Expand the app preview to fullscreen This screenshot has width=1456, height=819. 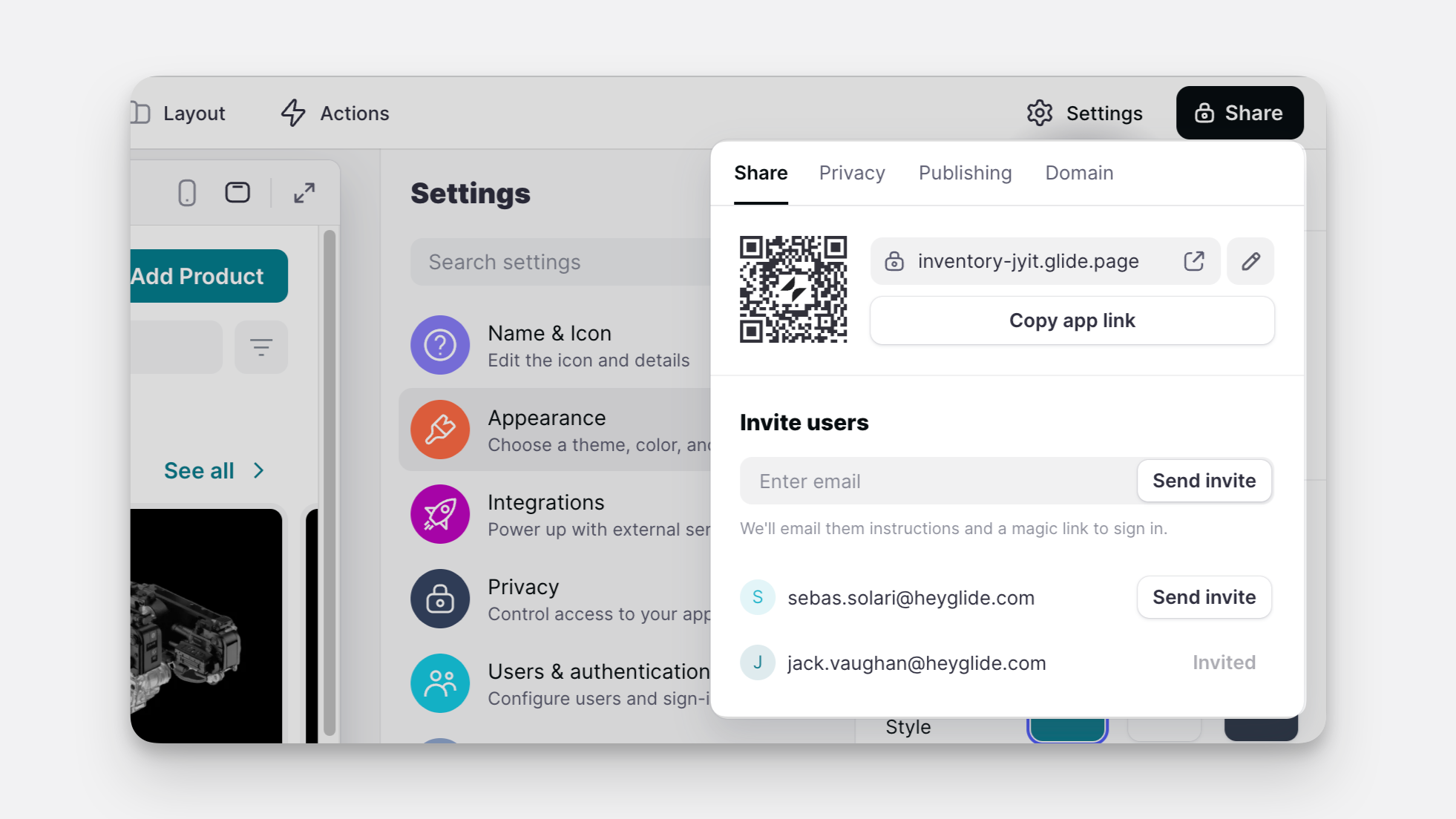pyautogui.click(x=304, y=192)
